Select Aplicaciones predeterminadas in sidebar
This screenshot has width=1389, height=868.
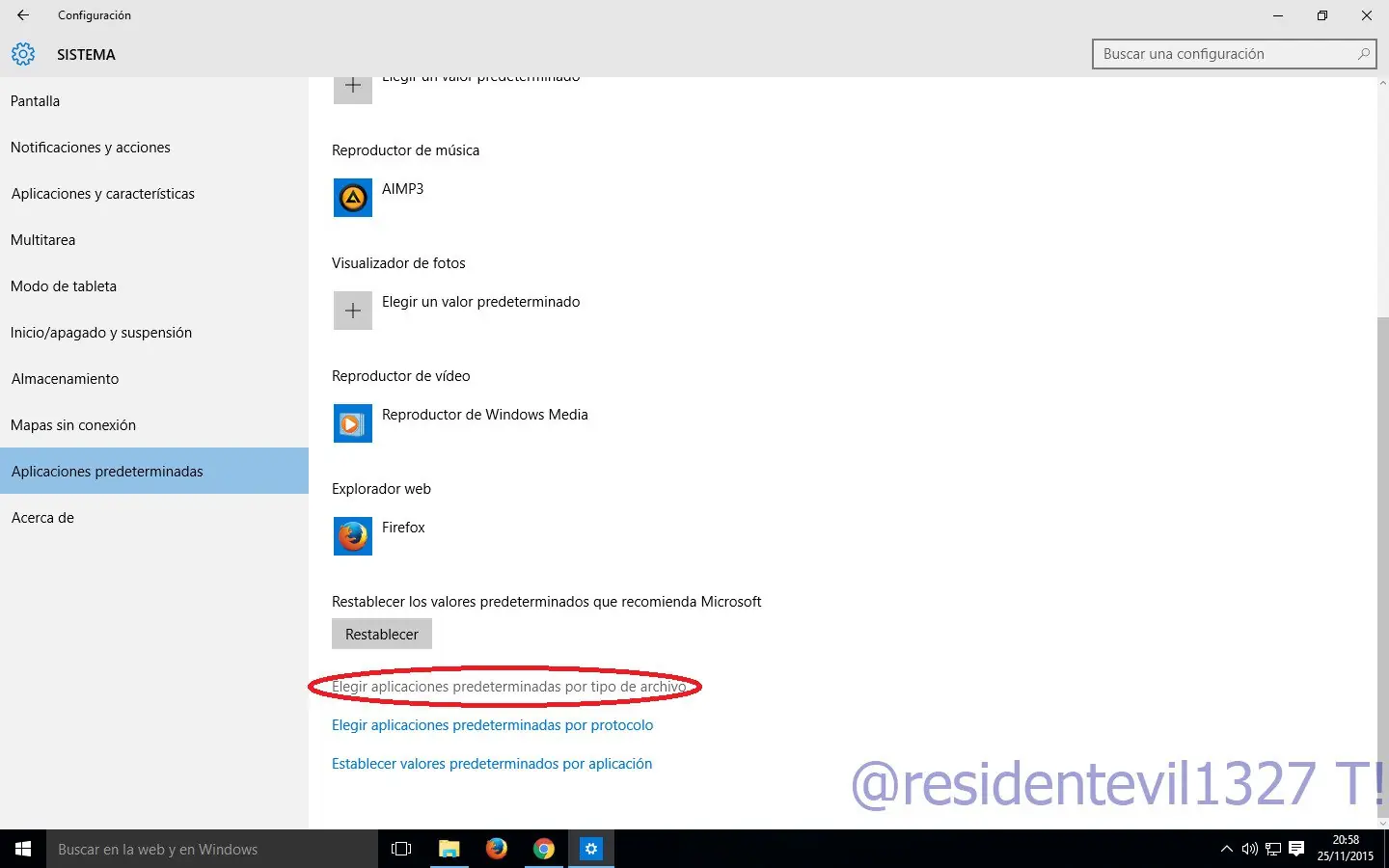pos(154,472)
